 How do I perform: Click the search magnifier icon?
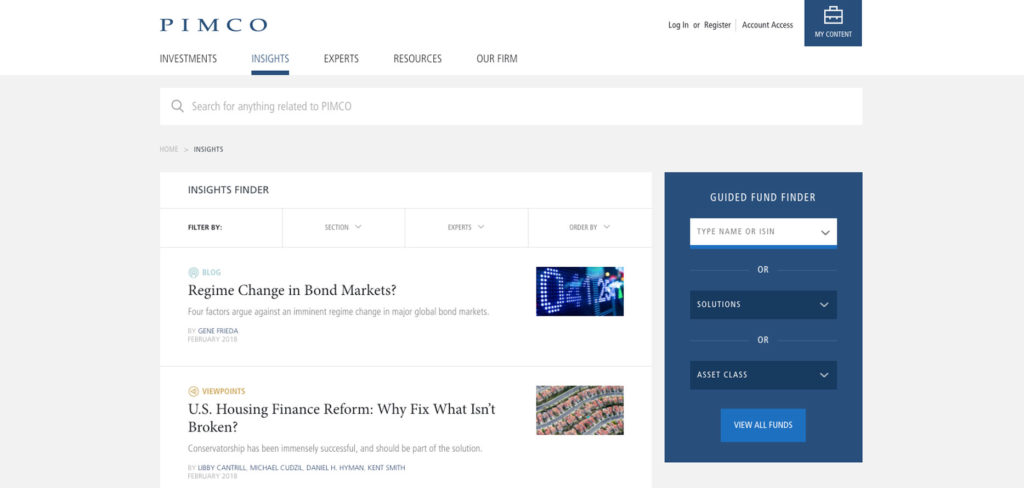[177, 106]
